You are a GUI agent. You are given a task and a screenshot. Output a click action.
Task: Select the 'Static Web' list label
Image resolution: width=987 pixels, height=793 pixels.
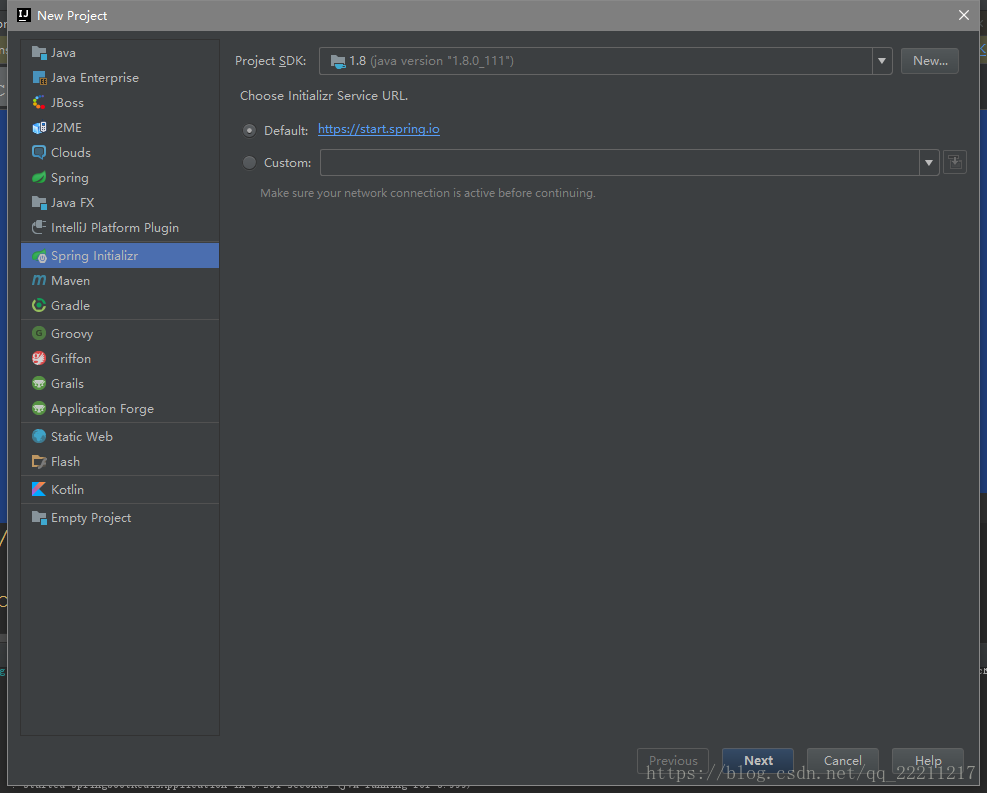click(82, 436)
